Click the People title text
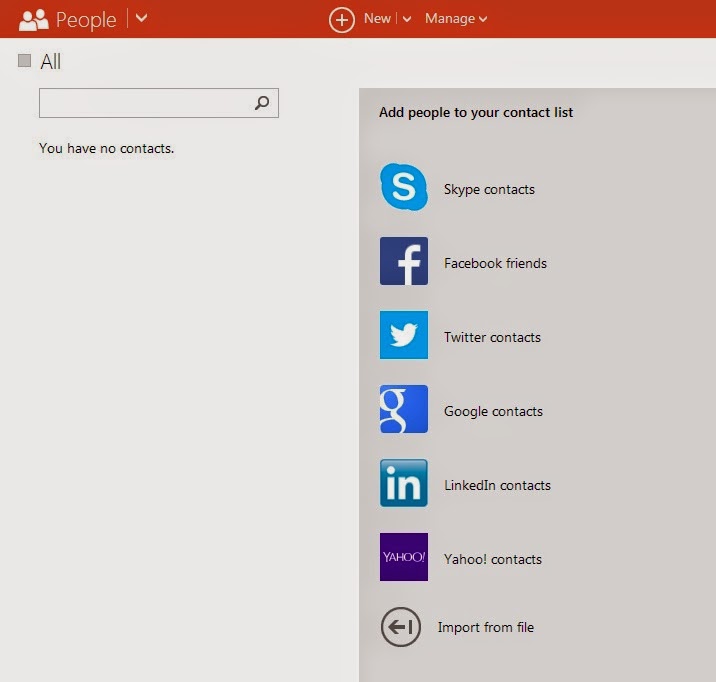The height and width of the screenshot is (682, 716). pyautogui.click(x=86, y=20)
